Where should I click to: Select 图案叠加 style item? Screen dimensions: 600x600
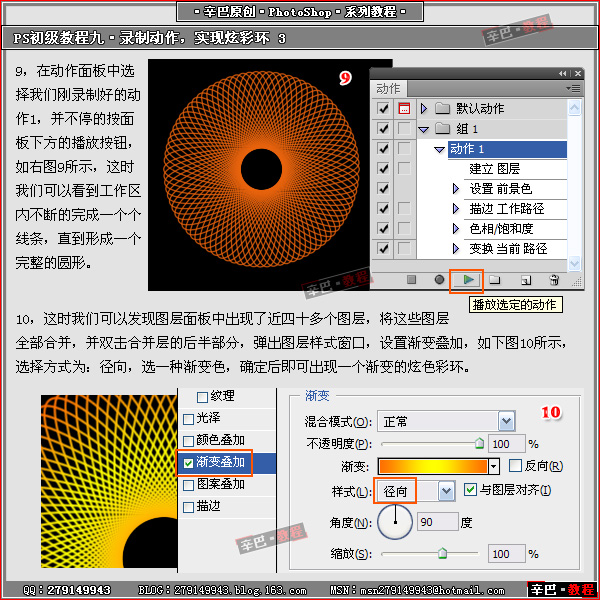(x=220, y=484)
